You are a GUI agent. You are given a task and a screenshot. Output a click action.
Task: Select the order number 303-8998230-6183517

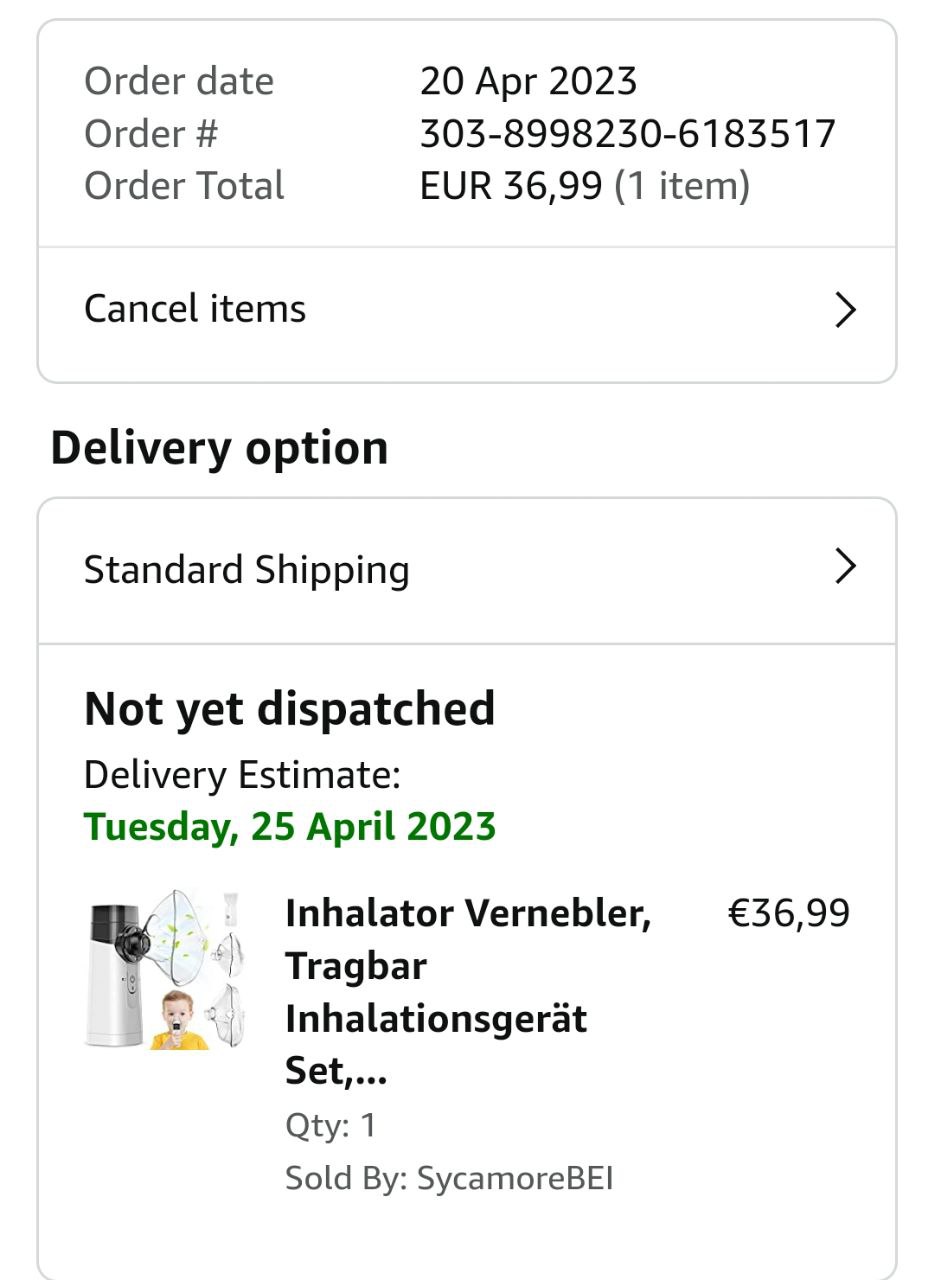(x=627, y=133)
